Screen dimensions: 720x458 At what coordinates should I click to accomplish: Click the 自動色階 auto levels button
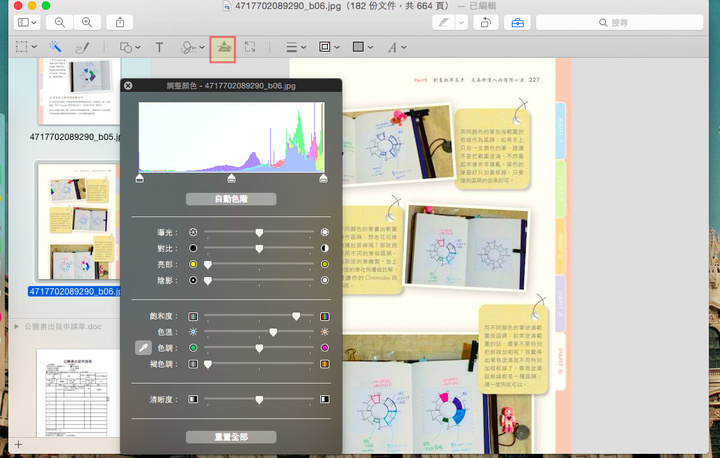click(x=231, y=199)
